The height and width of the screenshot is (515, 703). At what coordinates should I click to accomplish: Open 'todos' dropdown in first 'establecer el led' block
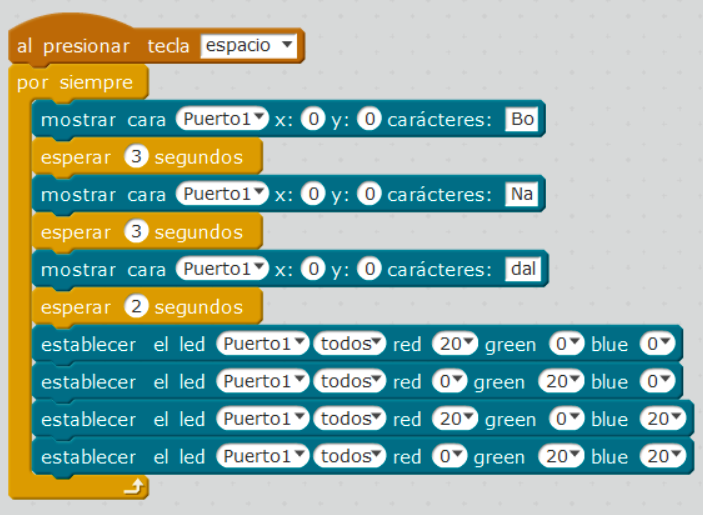349,344
